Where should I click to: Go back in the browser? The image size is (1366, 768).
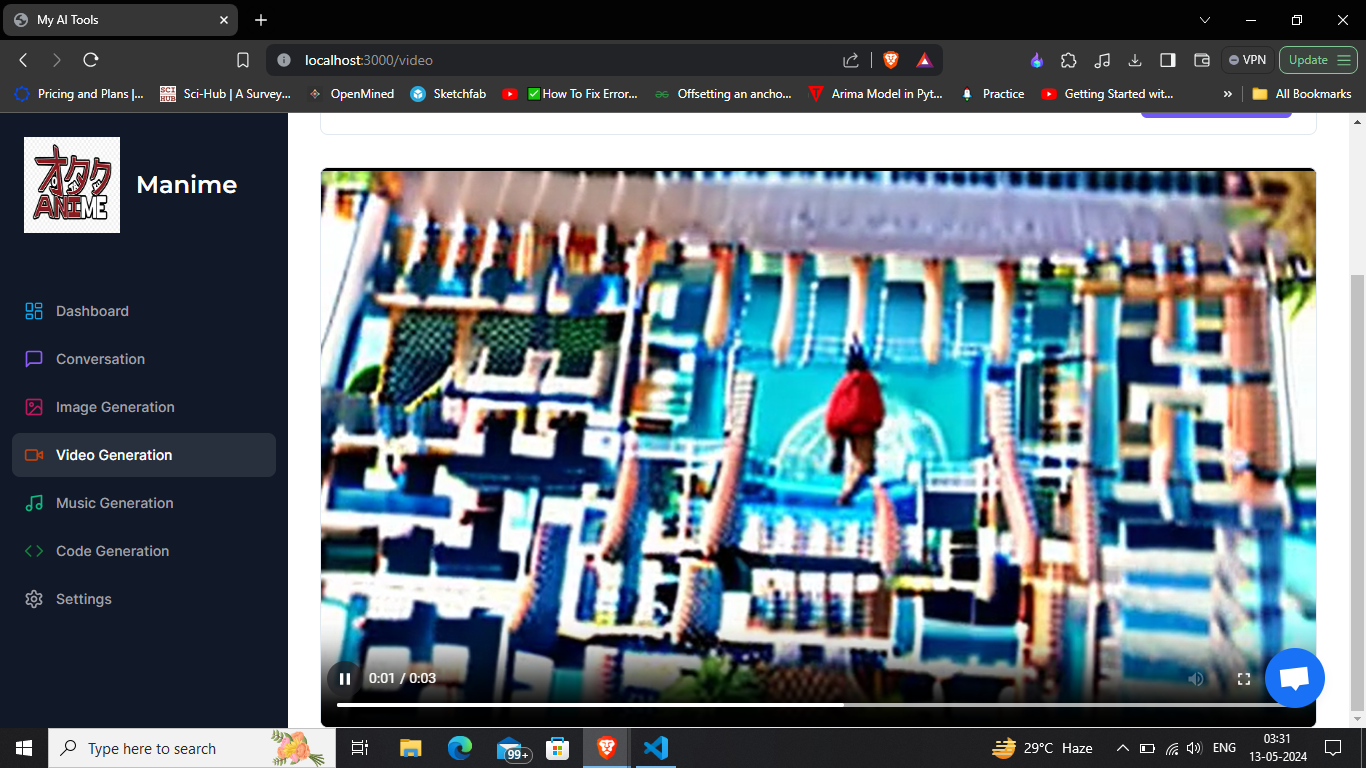coord(24,60)
